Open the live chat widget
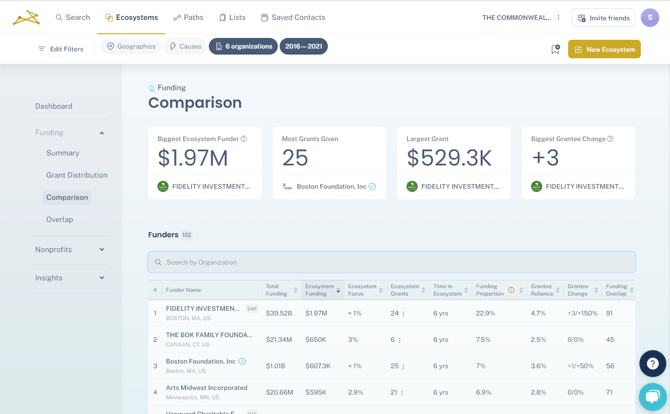This screenshot has height=414, width=670. pos(652,397)
